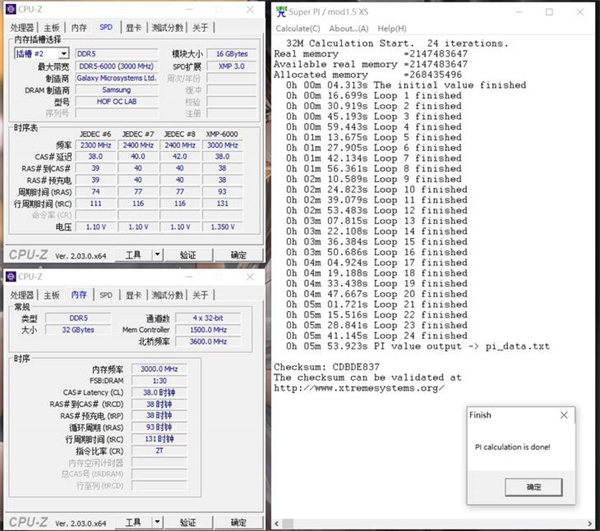This screenshot has width=600, height=531.
Task: Select 测试分数 tab in top CPU-Z window
Action: pyautogui.click(x=167, y=28)
